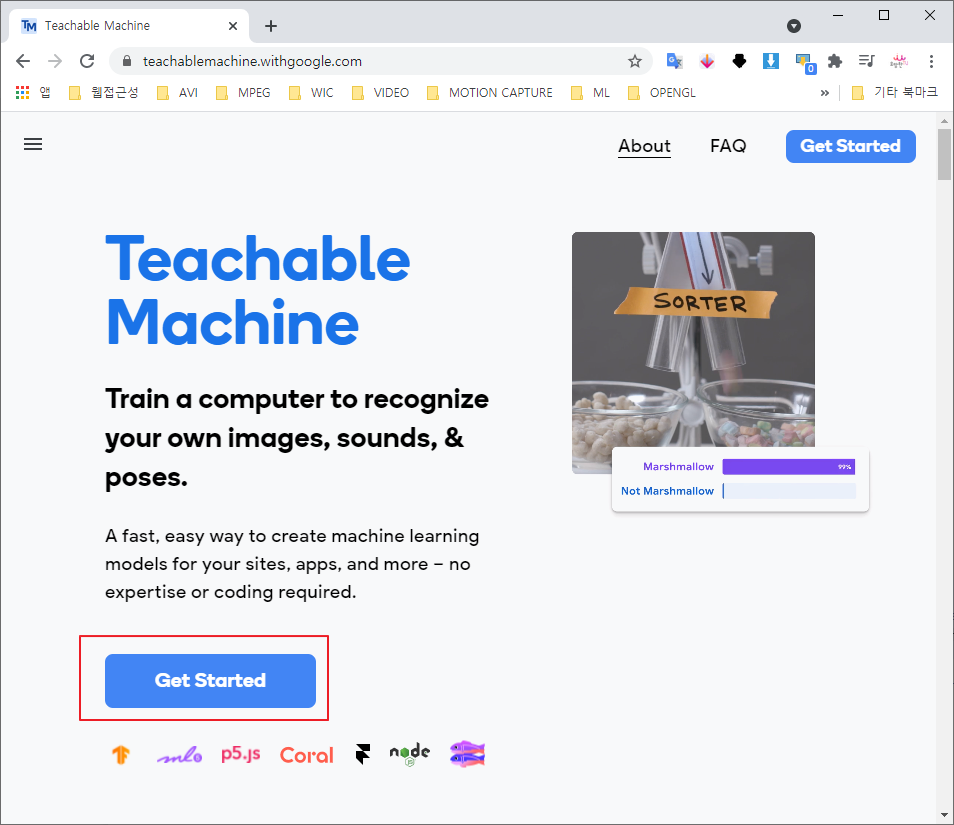
Task: Open the 웹접근성 bookmarks folder
Action: click(103, 92)
